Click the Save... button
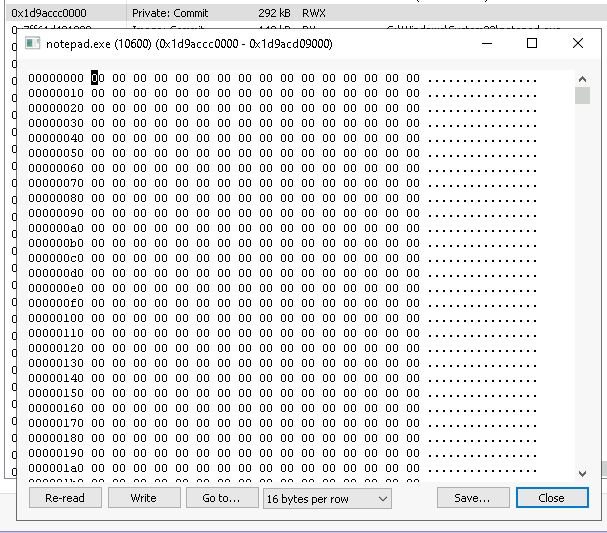607x533 pixels. coord(472,498)
